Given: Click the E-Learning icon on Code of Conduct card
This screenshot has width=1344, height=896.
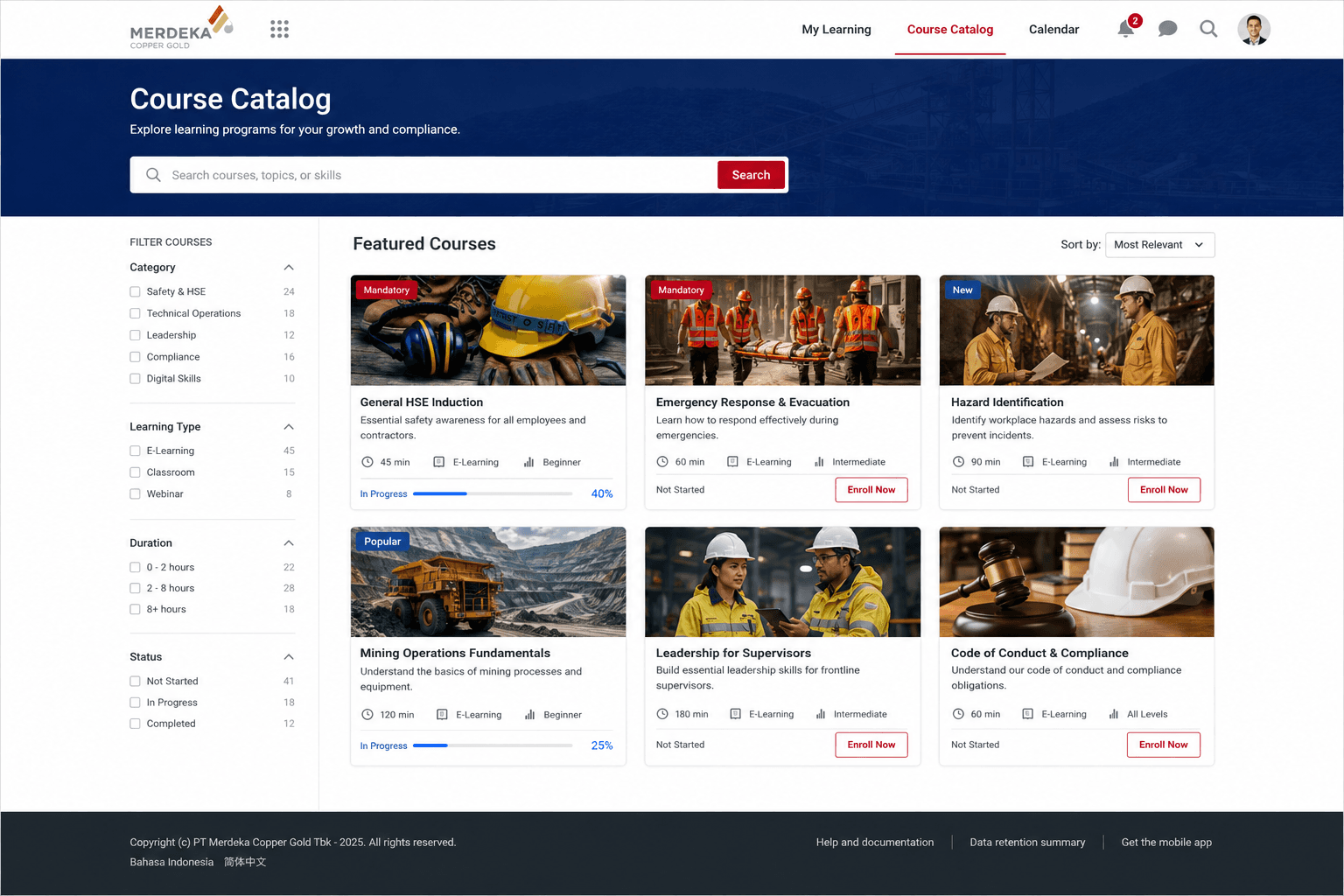Looking at the screenshot, I should (x=1028, y=714).
